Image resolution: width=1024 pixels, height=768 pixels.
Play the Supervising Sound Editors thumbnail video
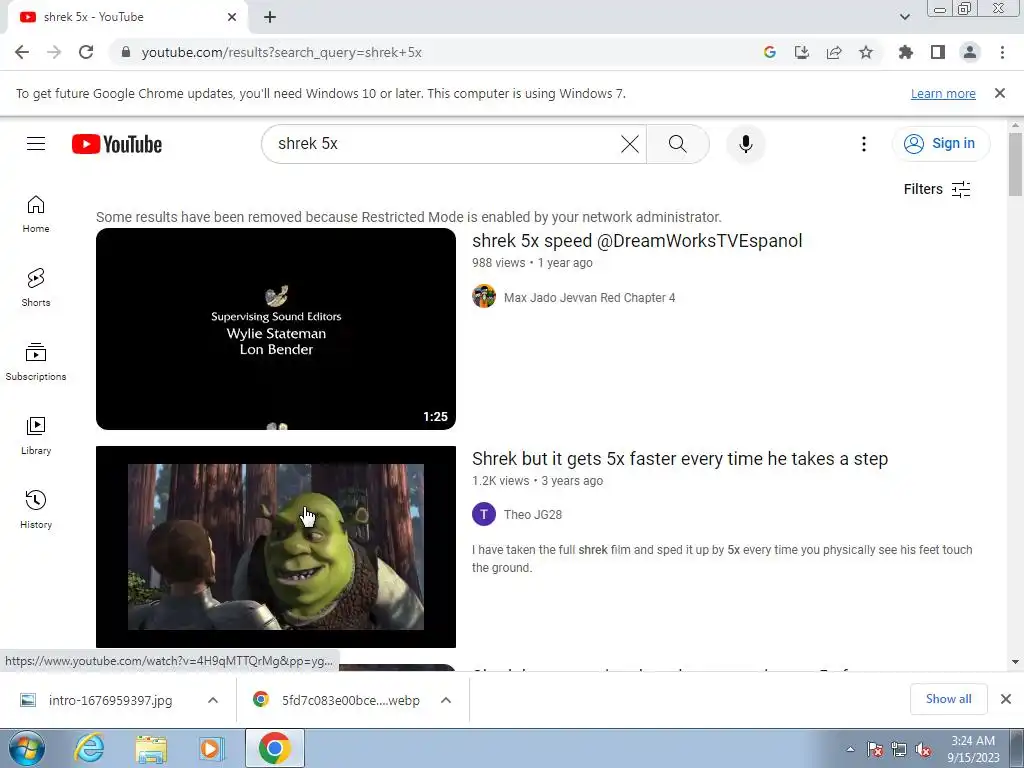pyautogui.click(x=276, y=328)
